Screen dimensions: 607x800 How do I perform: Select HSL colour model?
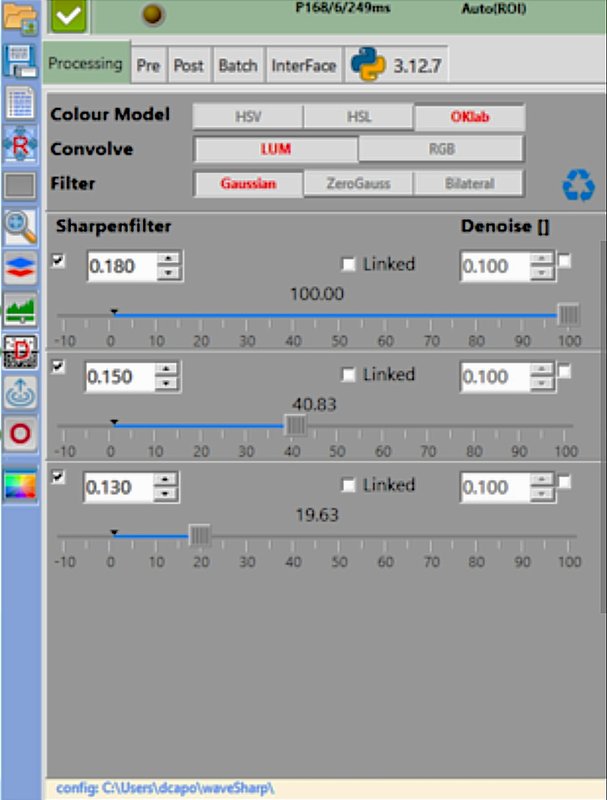[359, 117]
